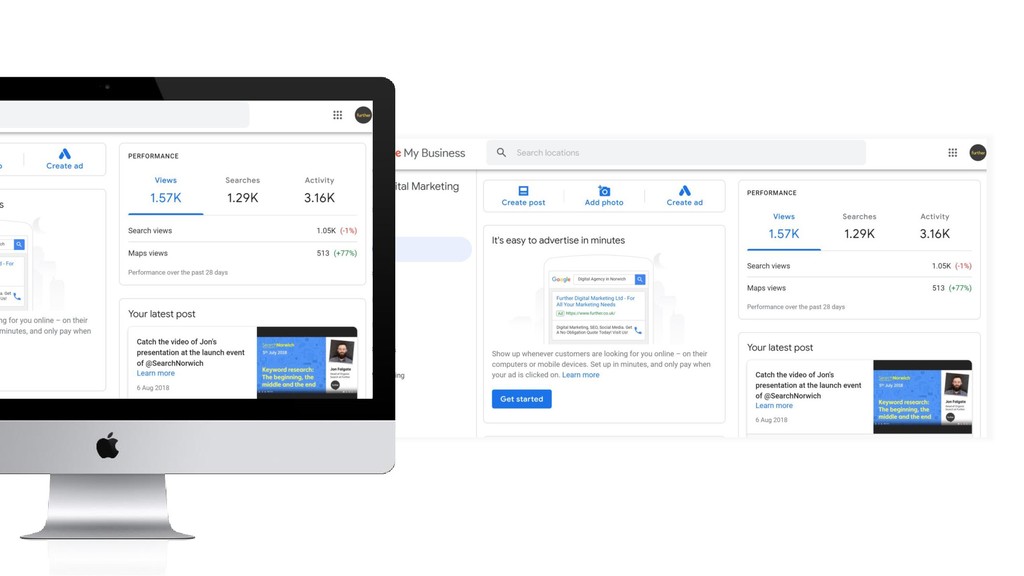
Task: Click Add photo camera button
Action: click(x=604, y=196)
